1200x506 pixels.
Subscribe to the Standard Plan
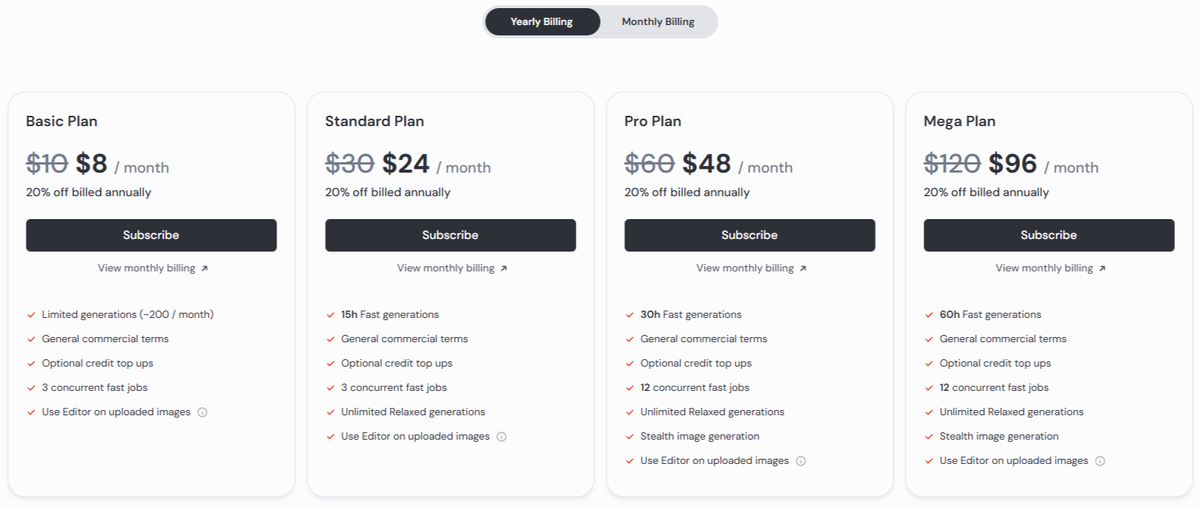(450, 235)
